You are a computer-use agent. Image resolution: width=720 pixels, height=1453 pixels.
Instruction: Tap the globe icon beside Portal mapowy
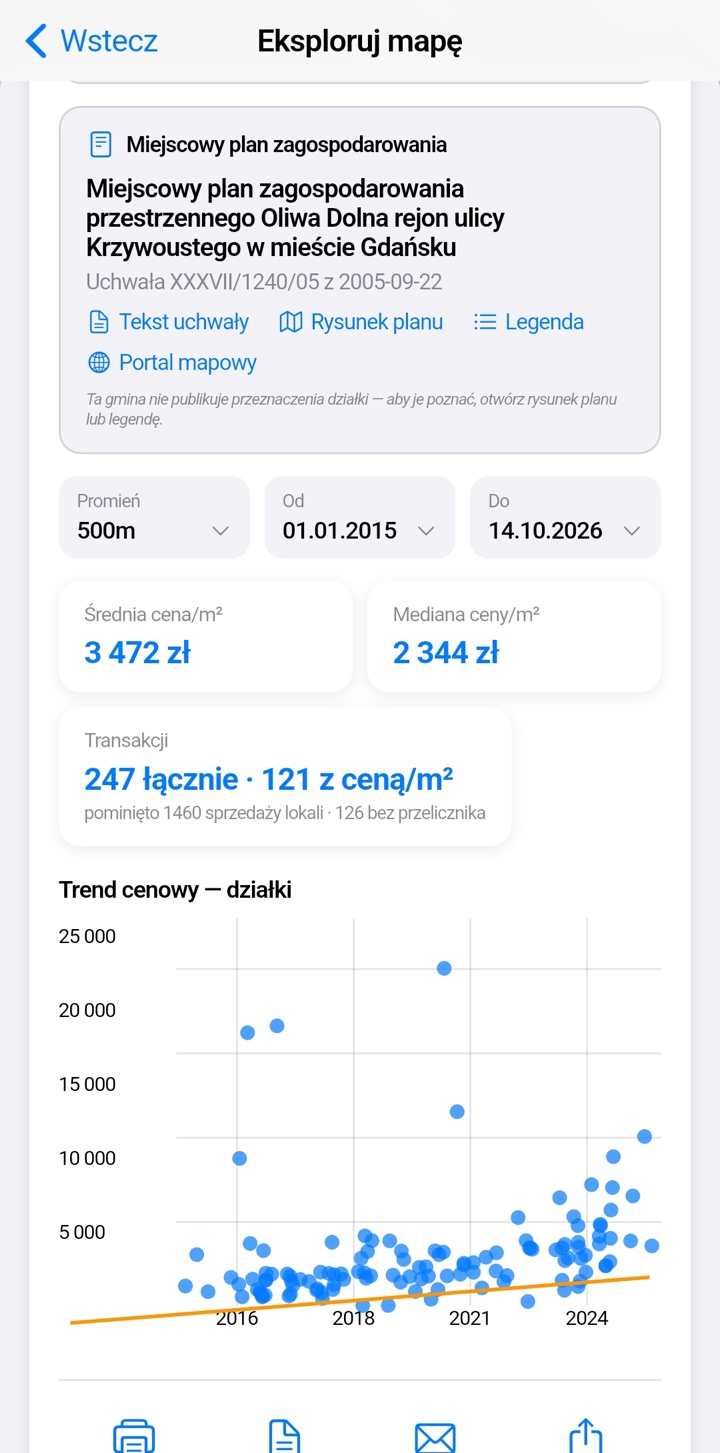99,362
